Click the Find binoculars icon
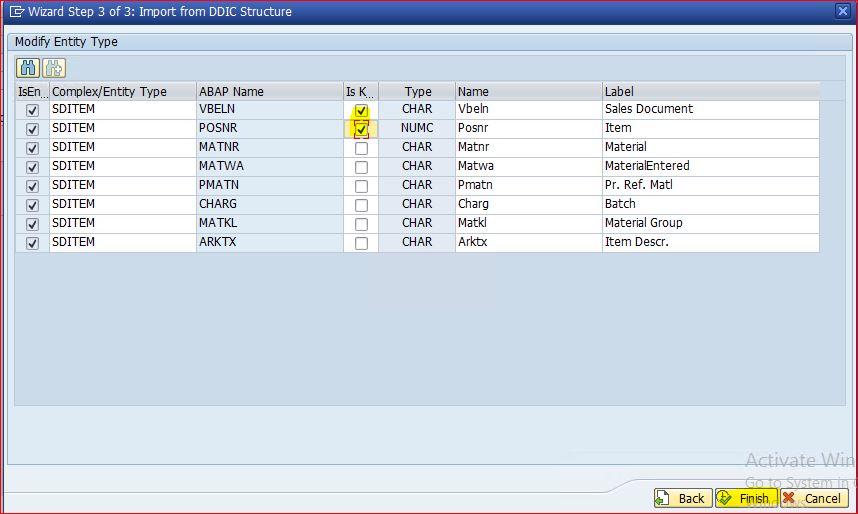The height and width of the screenshot is (514, 858). [x=28, y=68]
